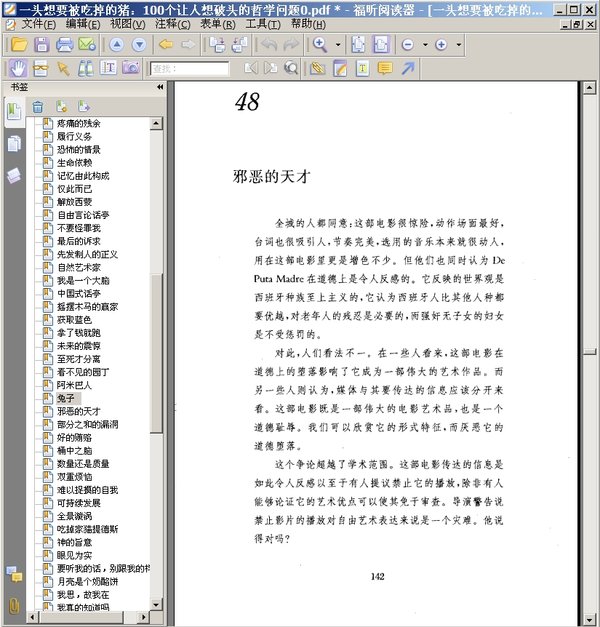
Task: Open the 编辑(E) menu
Action: pos(83,24)
